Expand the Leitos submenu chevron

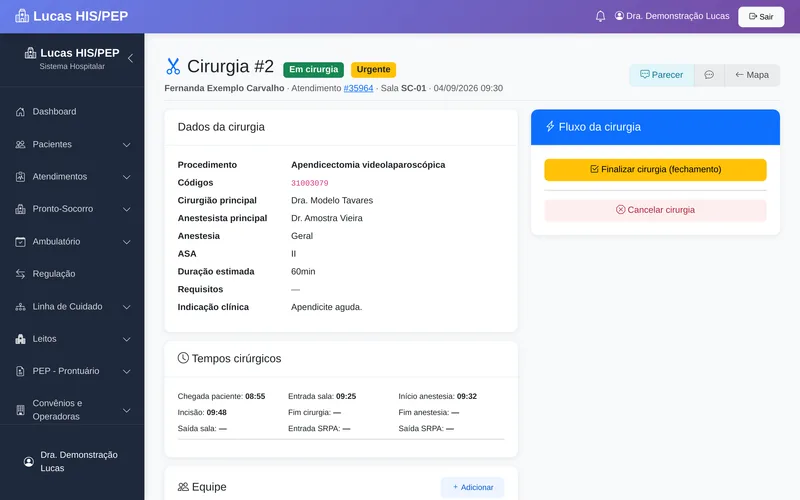point(127,339)
